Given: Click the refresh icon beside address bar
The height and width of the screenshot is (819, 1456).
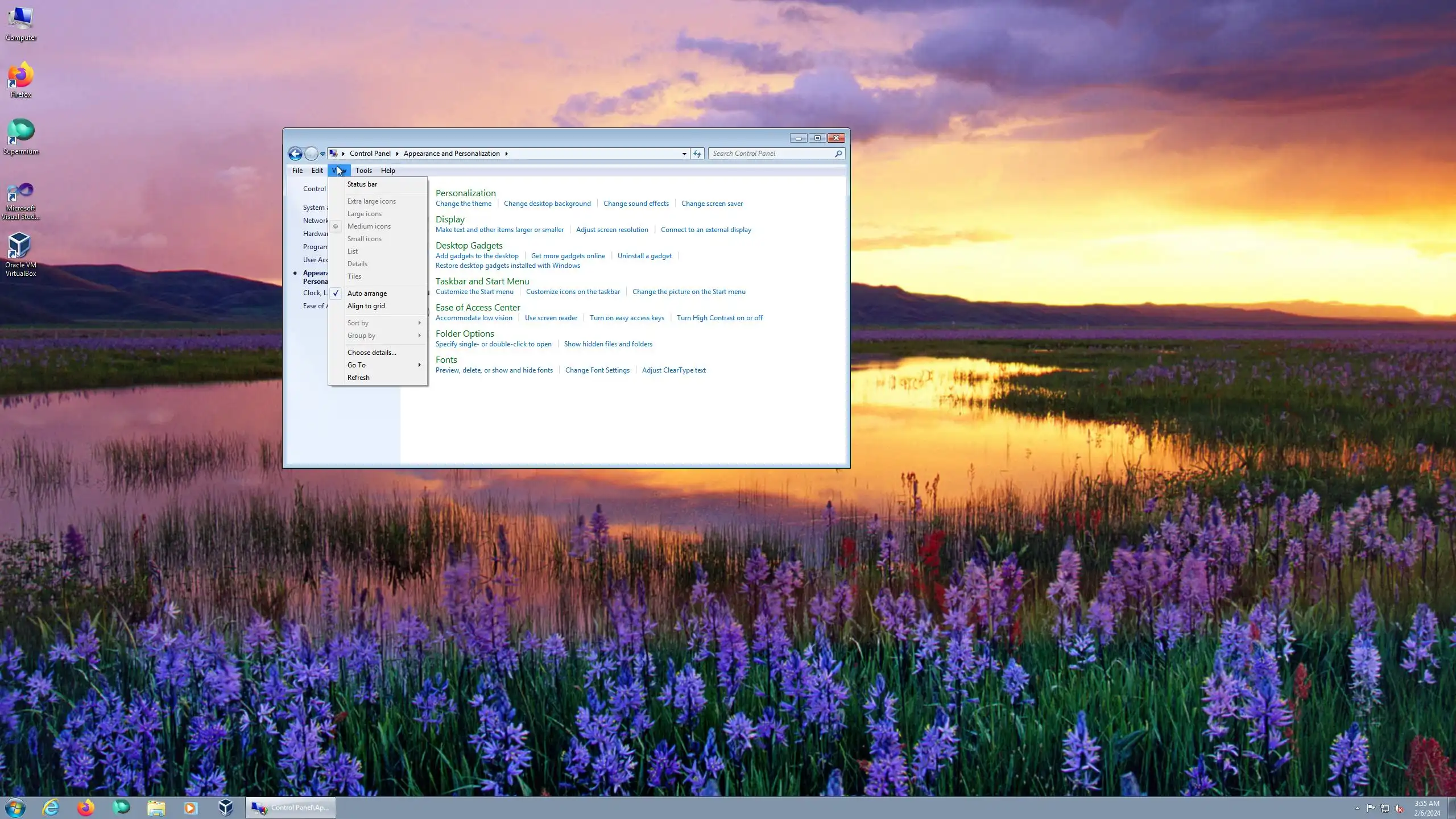Looking at the screenshot, I should pos(697,154).
